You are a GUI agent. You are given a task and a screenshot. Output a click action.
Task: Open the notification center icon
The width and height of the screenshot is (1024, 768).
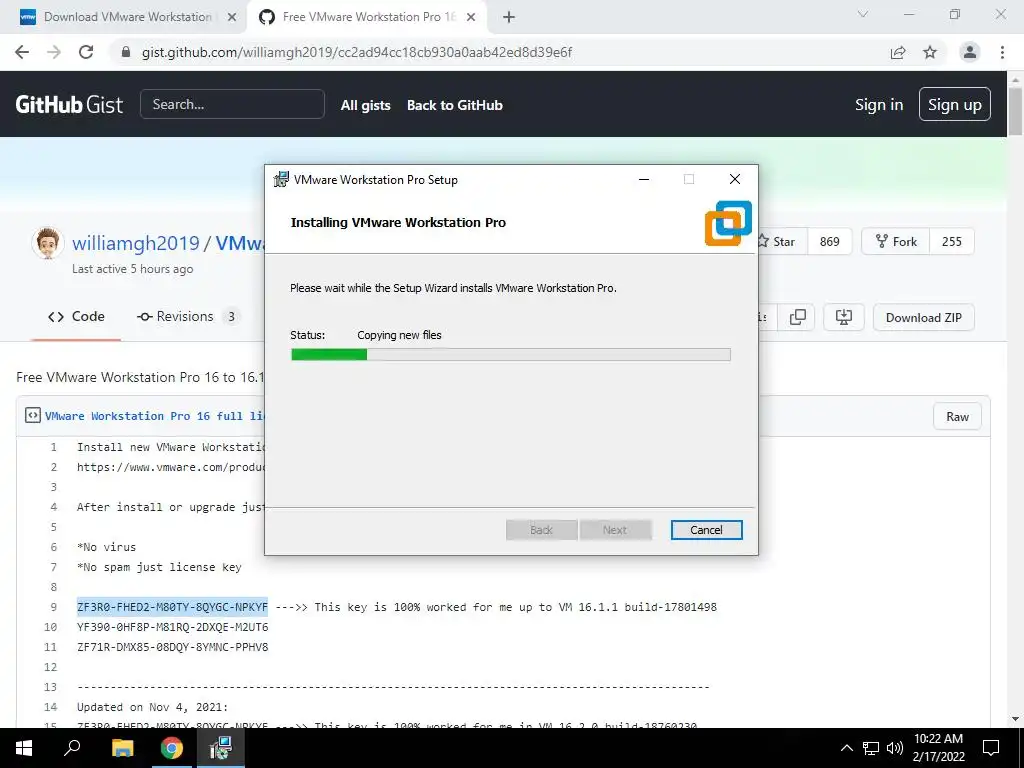pyautogui.click(x=991, y=748)
